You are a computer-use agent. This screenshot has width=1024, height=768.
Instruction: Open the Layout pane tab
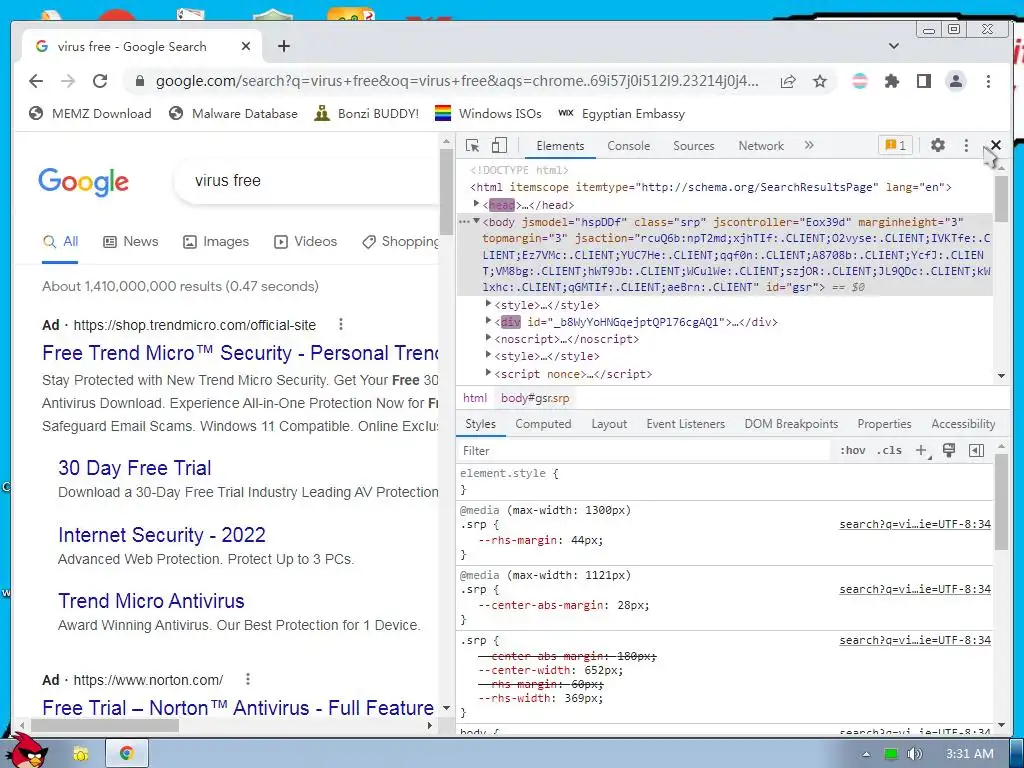609,424
